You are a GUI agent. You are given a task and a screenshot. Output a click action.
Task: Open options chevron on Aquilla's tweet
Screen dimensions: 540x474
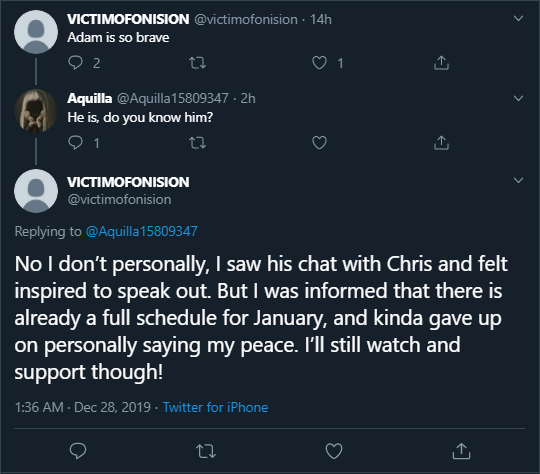tap(518, 98)
